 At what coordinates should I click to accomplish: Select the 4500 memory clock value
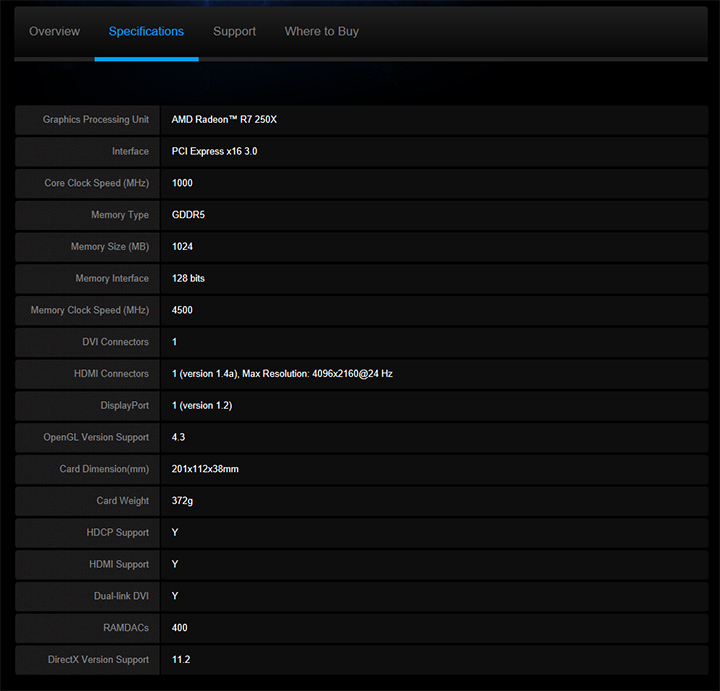182,310
